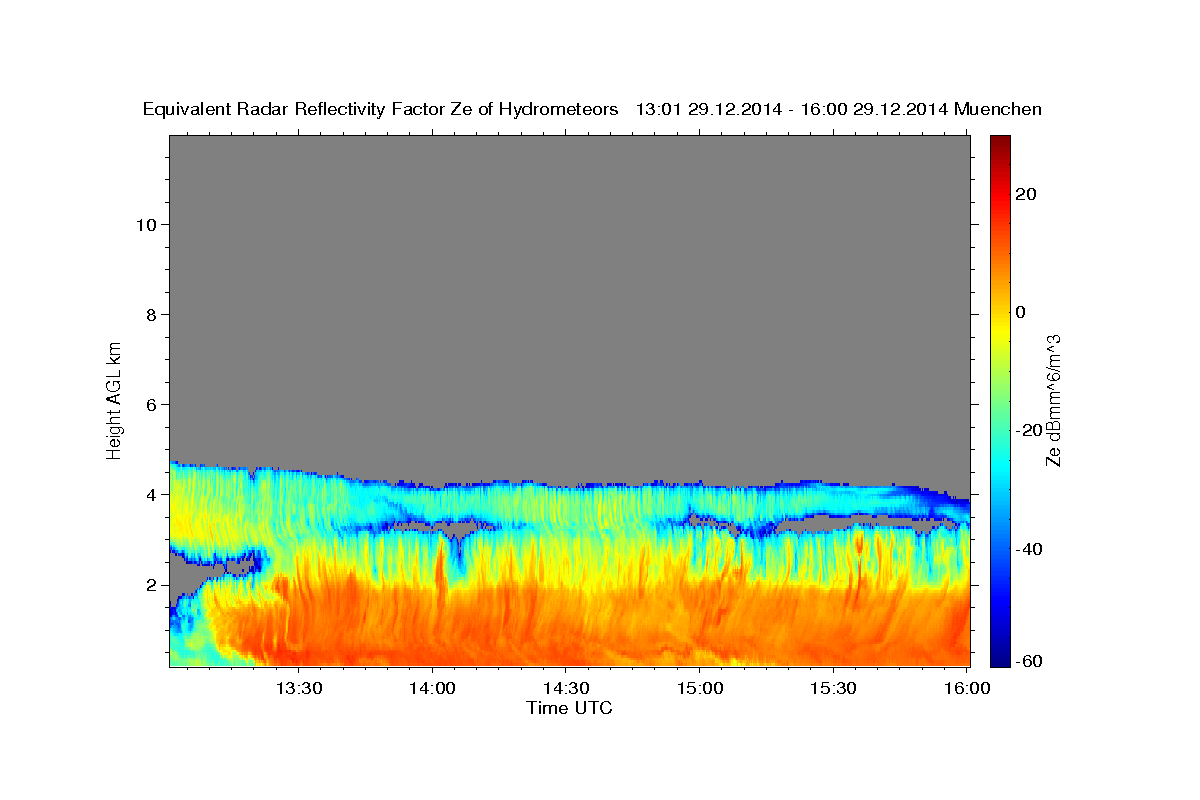Click the 'Time UTC' axis label
The image size is (1200, 800).
[569, 708]
